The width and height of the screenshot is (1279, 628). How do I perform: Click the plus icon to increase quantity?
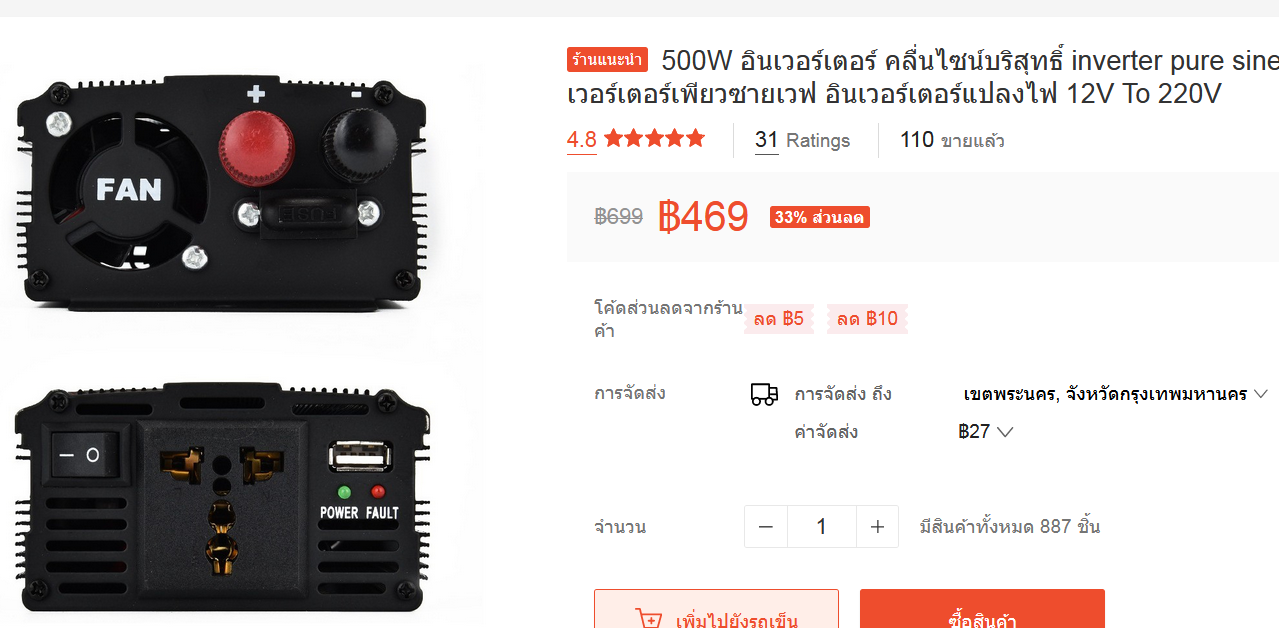[x=877, y=526]
